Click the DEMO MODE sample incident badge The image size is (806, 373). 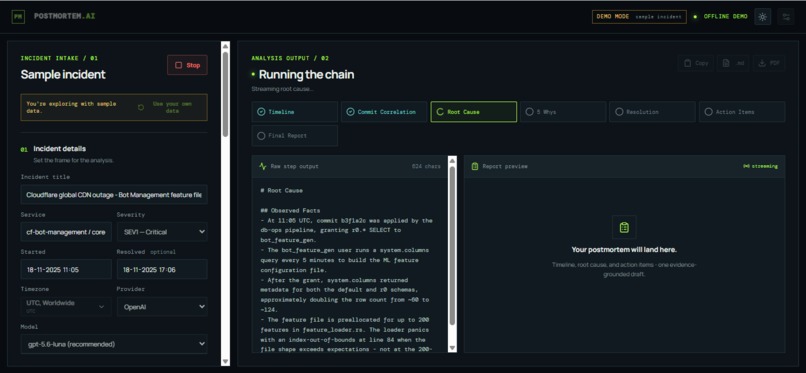click(x=639, y=16)
